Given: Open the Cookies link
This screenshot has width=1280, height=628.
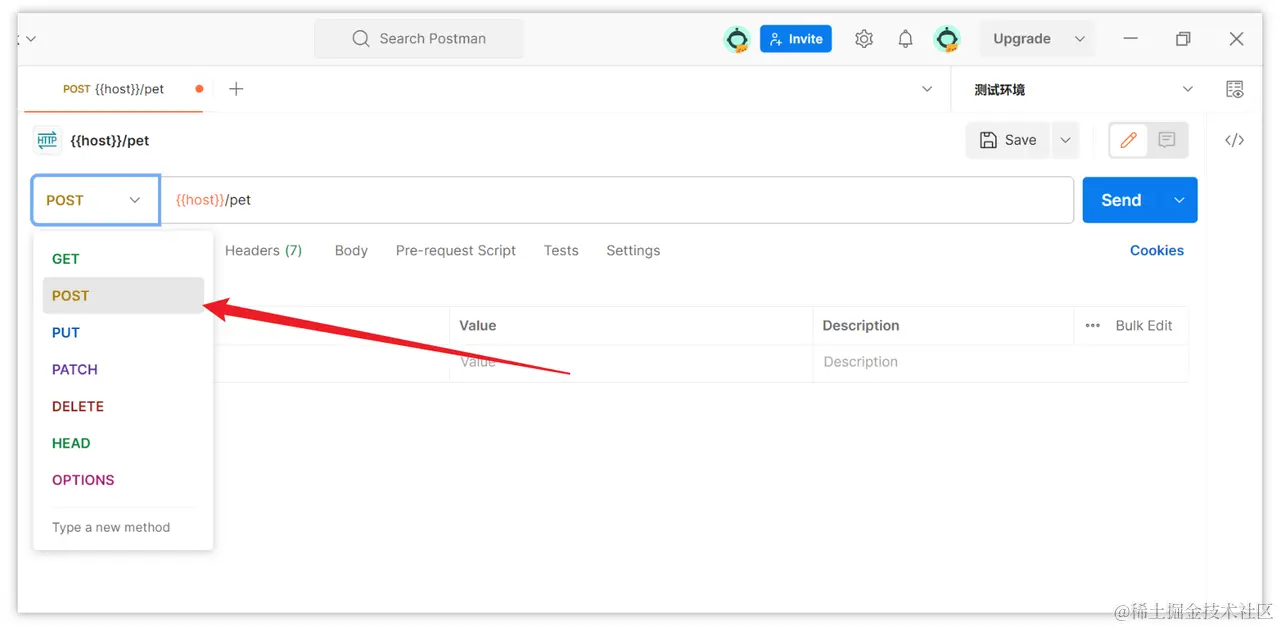Looking at the screenshot, I should click(1156, 250).
